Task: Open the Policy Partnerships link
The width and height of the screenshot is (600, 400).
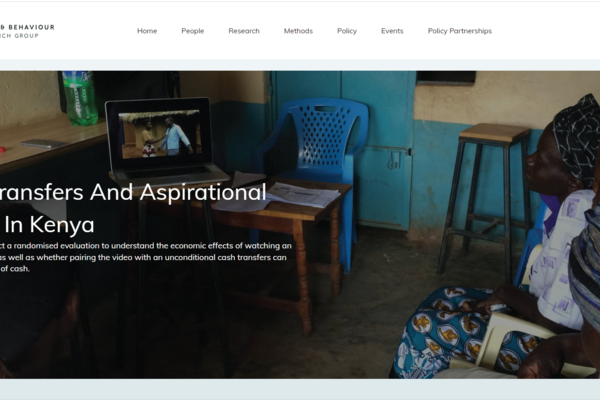Action: coord(460,31)
